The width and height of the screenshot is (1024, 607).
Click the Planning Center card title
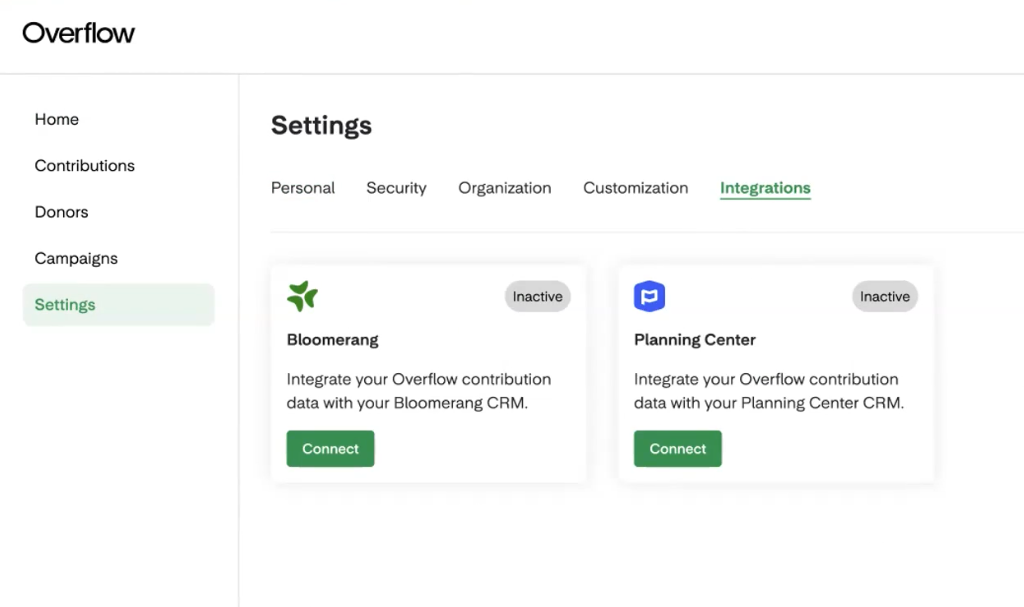pos(695,340)
